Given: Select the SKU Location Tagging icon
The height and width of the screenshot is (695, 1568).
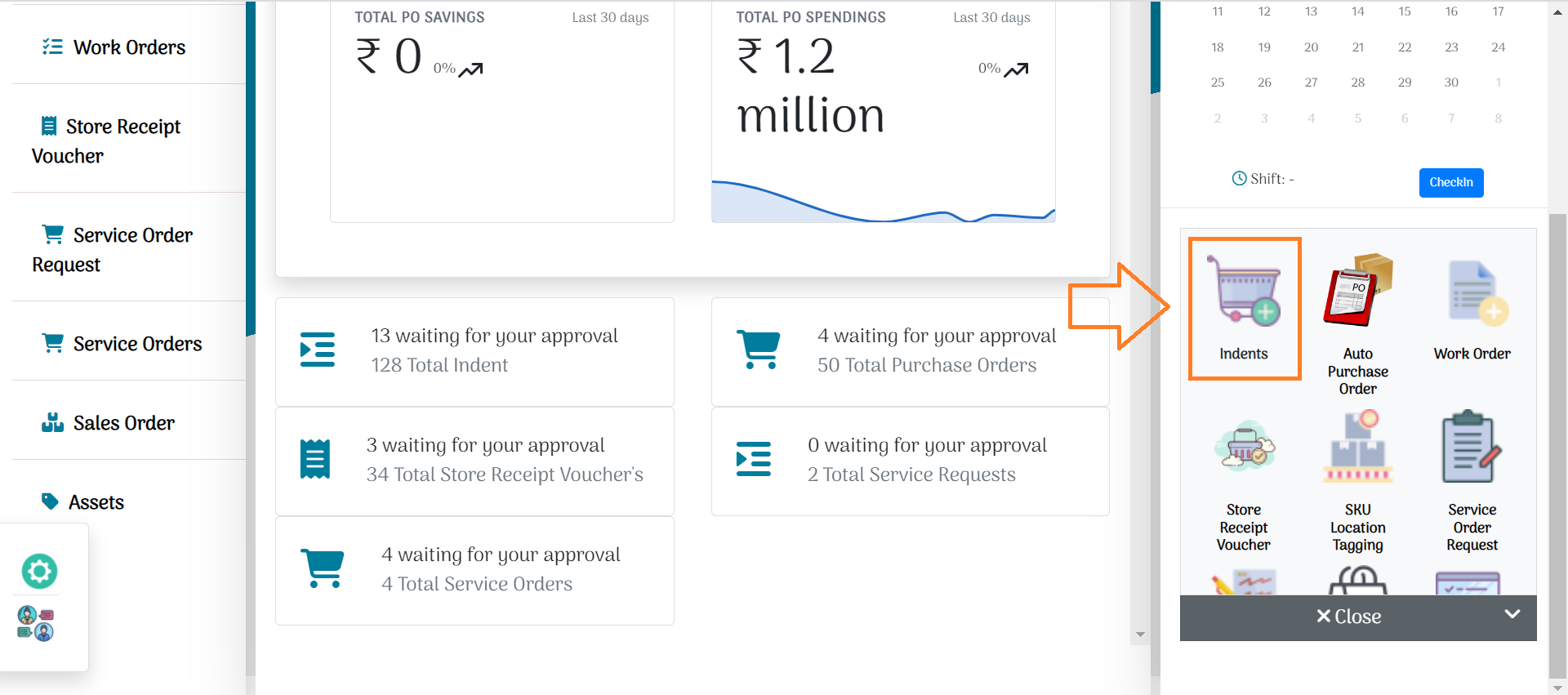Looking at the screenshot, I should (x=1357, y=449).
